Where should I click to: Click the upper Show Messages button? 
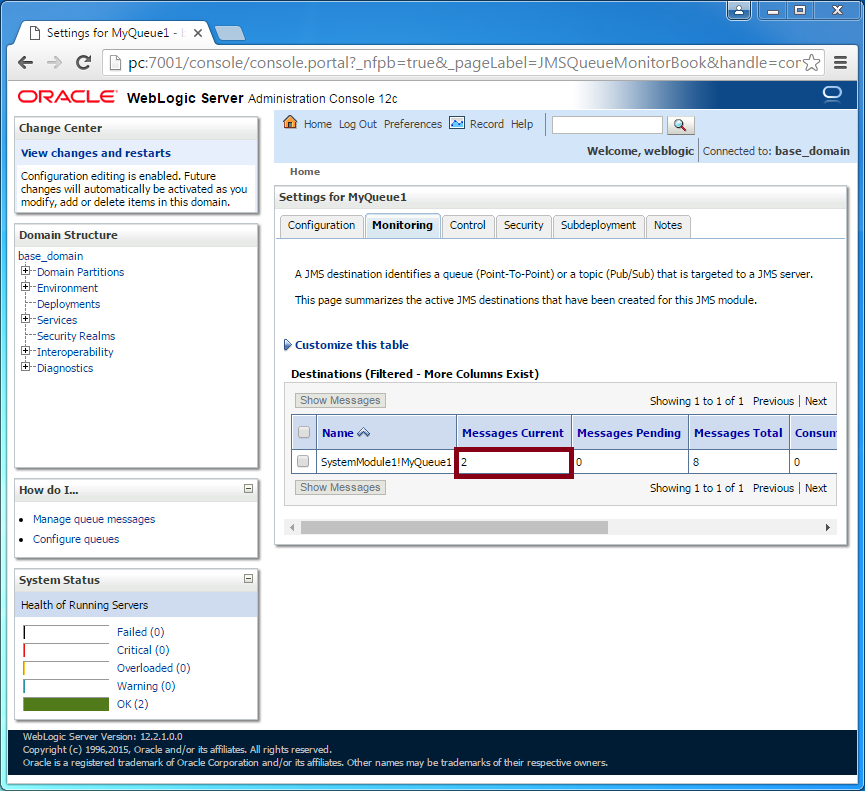(x=340, y=400)
